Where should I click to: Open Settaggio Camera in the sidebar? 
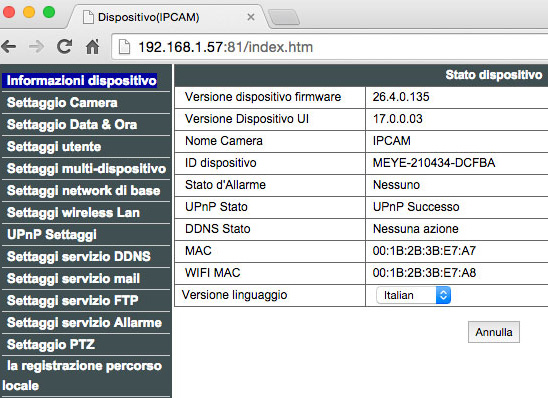coord(62,103)
